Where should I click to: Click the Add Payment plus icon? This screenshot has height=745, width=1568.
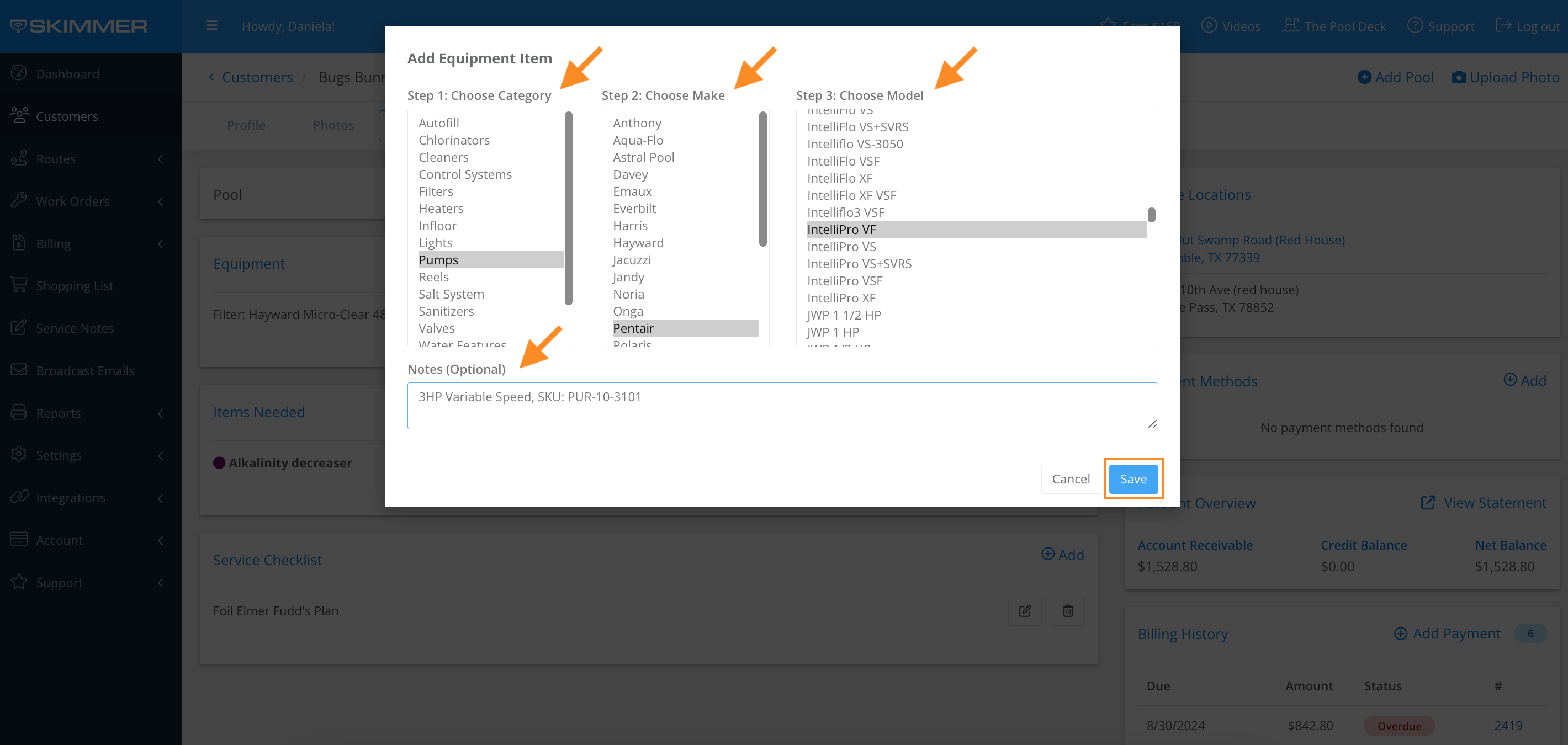point(1401,634)
